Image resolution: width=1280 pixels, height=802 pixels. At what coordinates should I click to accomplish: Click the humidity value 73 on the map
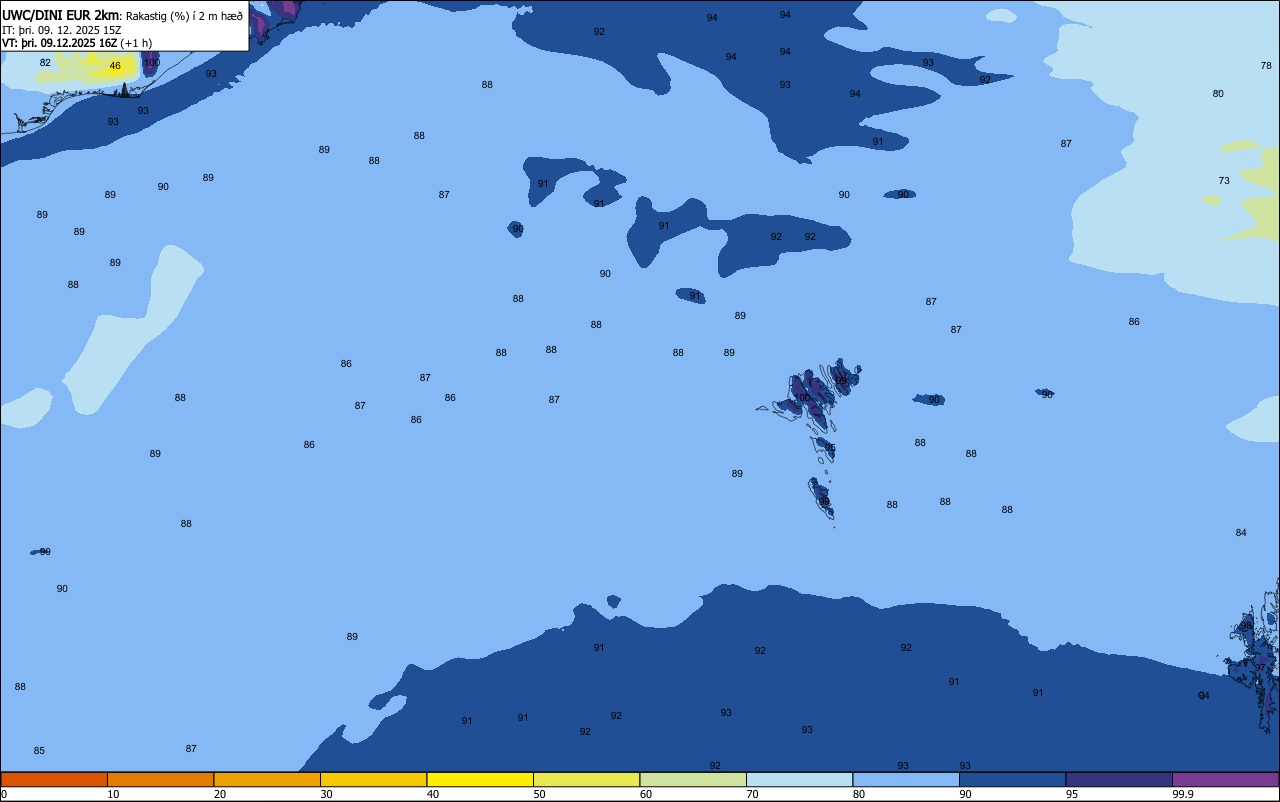1224,181
